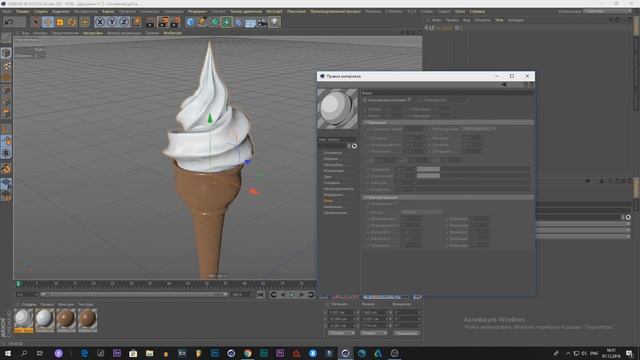This screenshot has width=640, height=360.
Task: Select the Анимация channel in the material editor
Action: [x=333, y=207]
